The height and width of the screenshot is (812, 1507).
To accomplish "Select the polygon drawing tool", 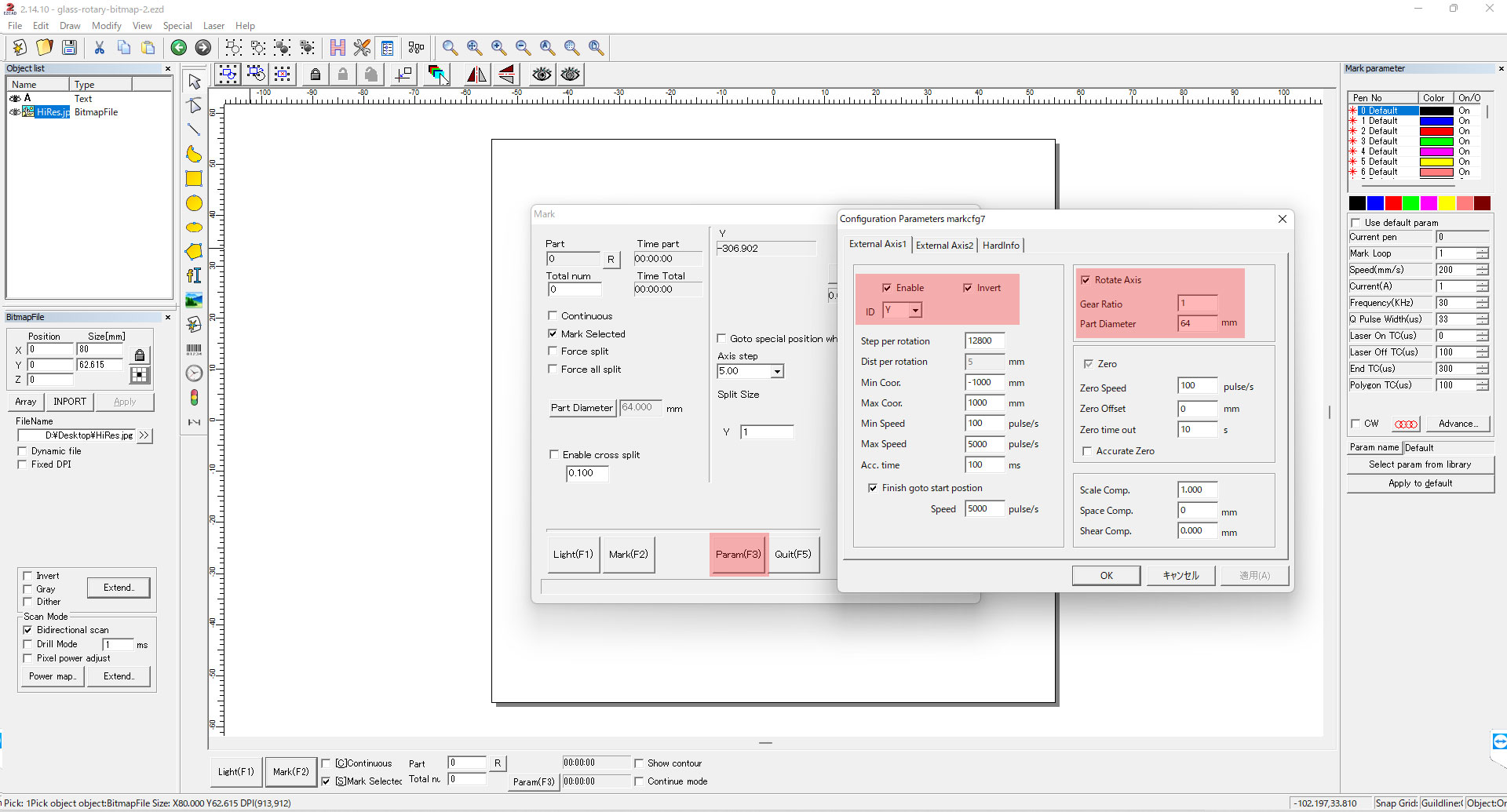I will point(194,252).
